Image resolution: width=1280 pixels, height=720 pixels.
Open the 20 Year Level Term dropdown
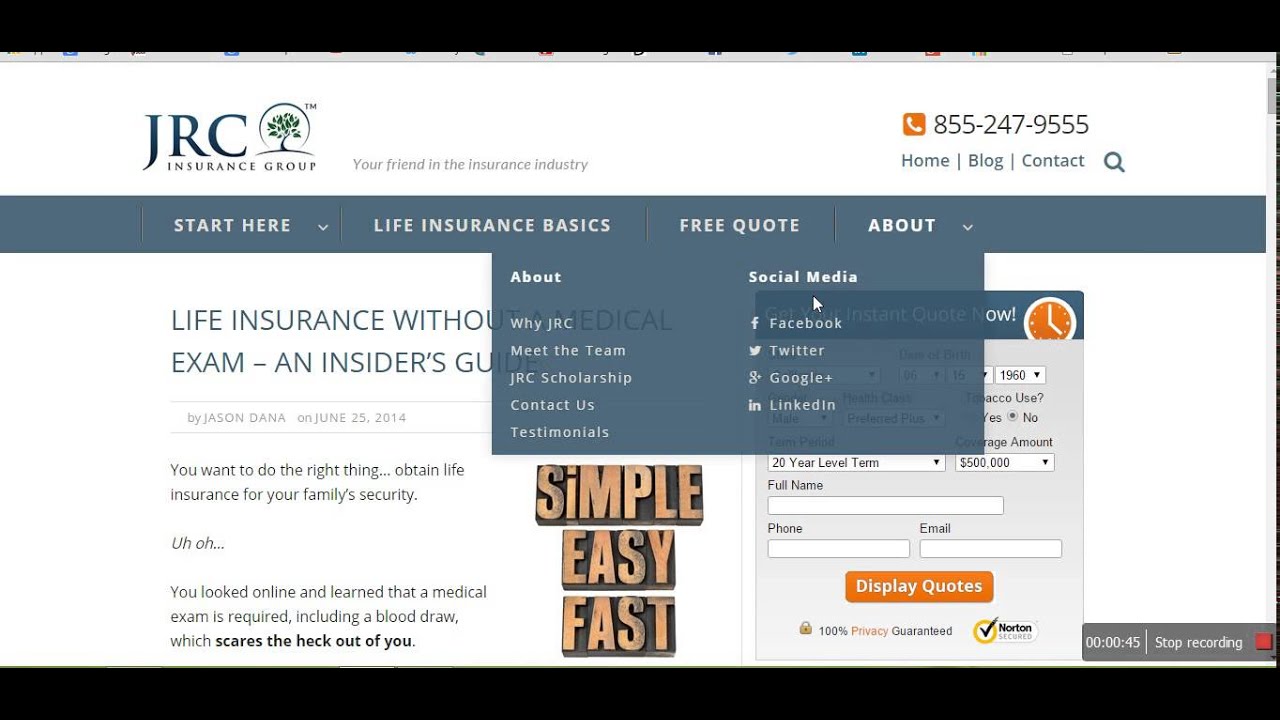tap(856, 463)
